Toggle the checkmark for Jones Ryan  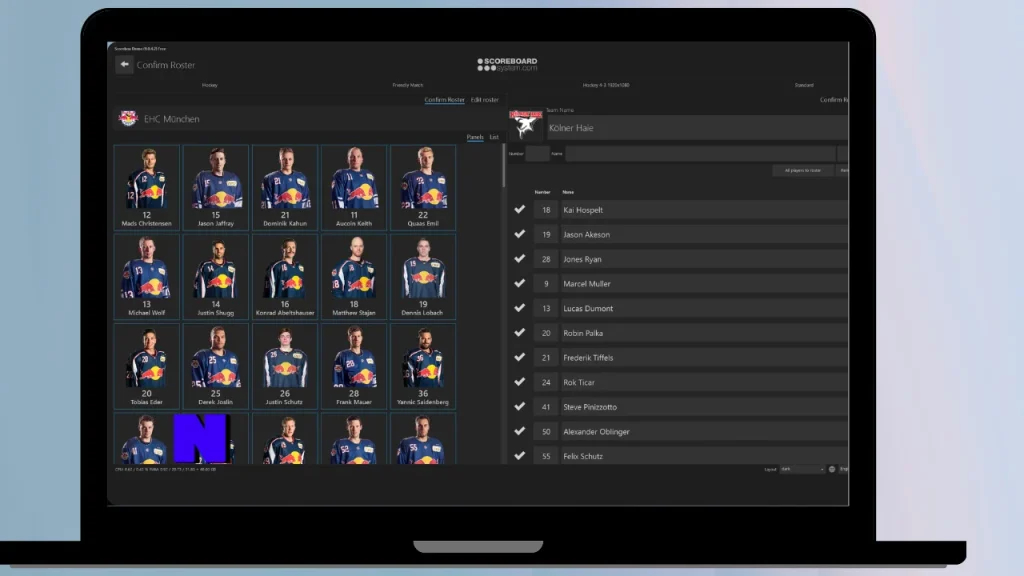[x=520, y=259]
